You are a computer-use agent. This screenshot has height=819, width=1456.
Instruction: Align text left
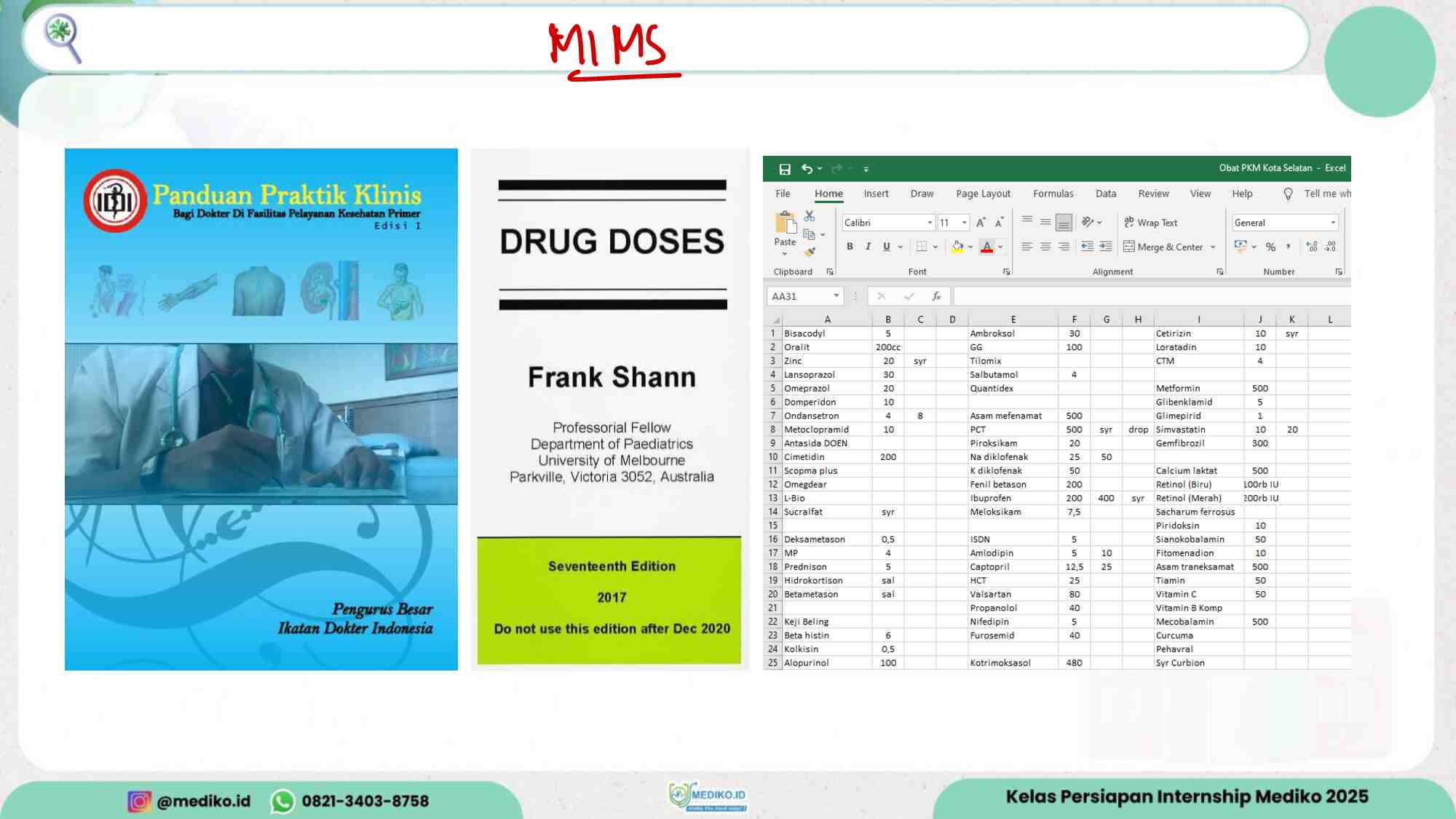(1027, 247)
